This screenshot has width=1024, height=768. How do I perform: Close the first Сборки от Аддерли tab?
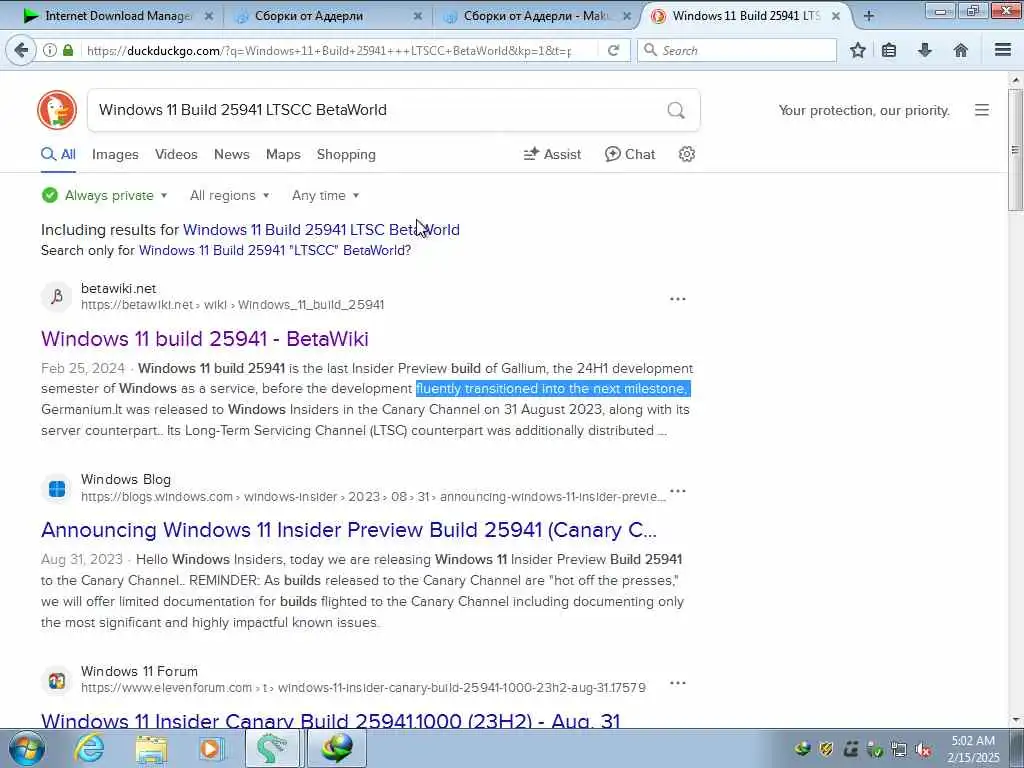pos(418,16)
